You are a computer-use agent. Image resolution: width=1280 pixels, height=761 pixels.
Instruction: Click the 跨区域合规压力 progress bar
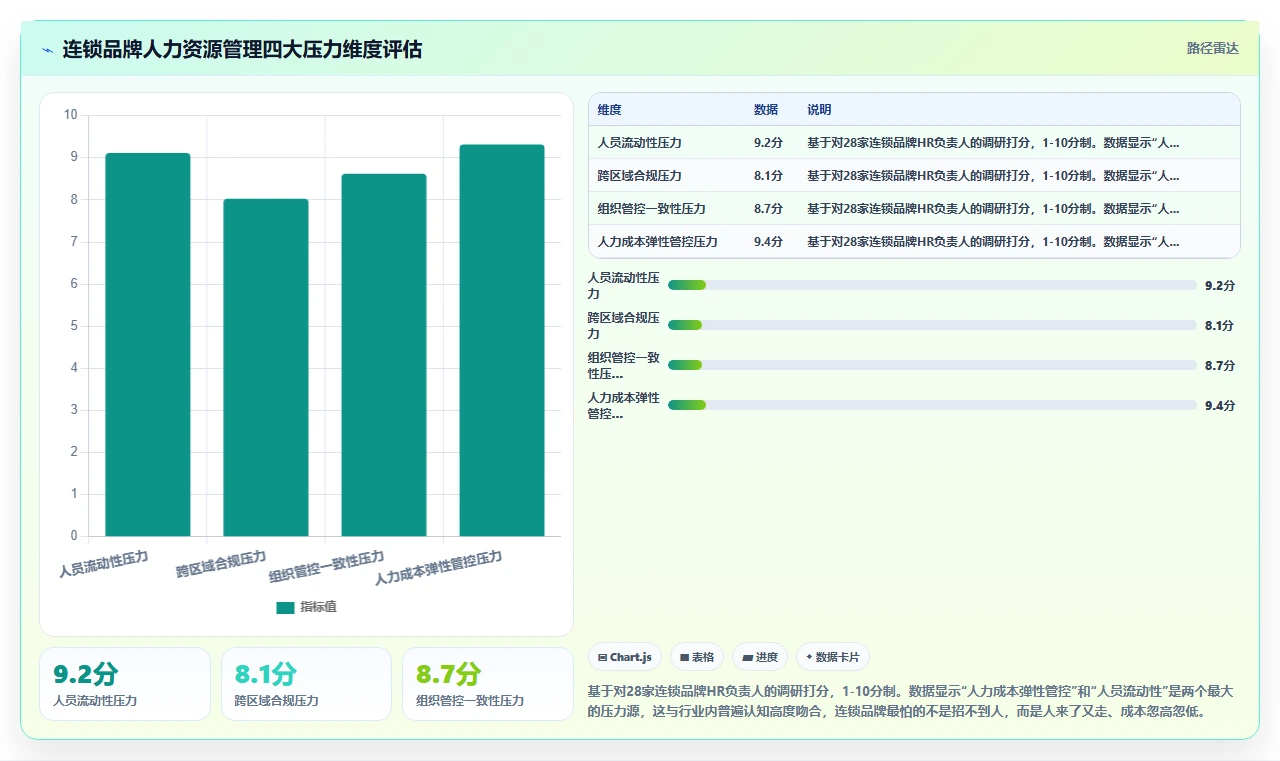pos(932,325)
